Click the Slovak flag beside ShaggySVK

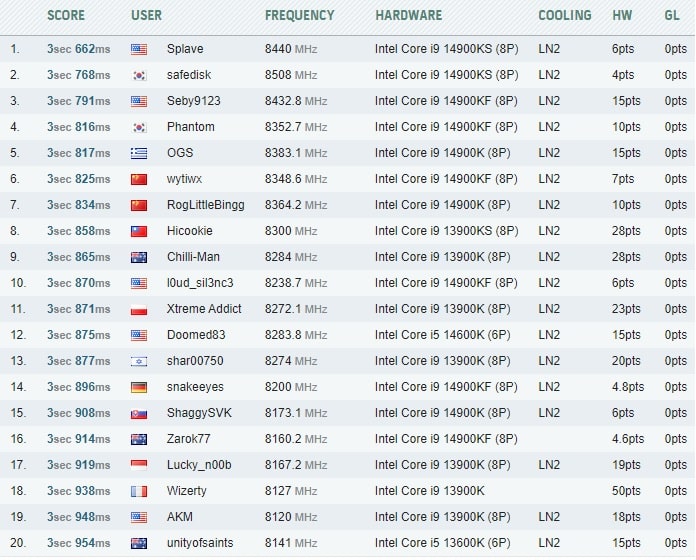(x=139, y=413)
